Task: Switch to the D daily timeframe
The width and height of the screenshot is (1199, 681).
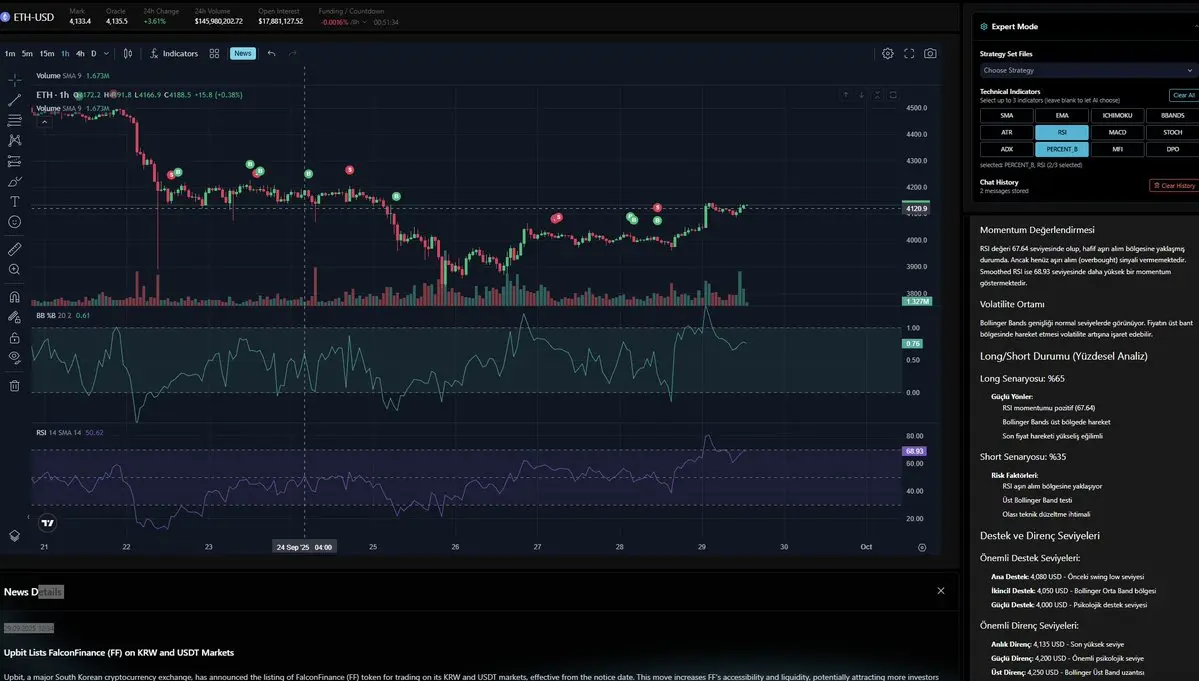Action: pos(94,54)
